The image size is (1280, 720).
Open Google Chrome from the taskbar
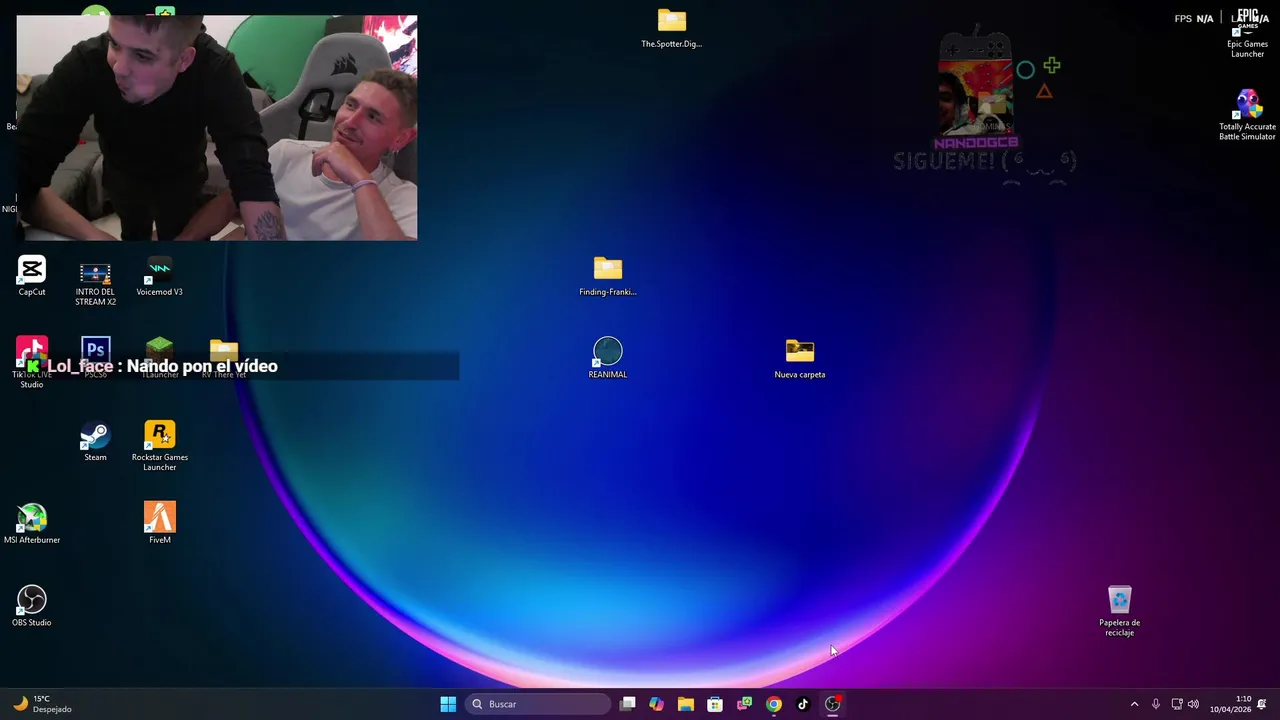pyautogui.click(x=773, y=704)
